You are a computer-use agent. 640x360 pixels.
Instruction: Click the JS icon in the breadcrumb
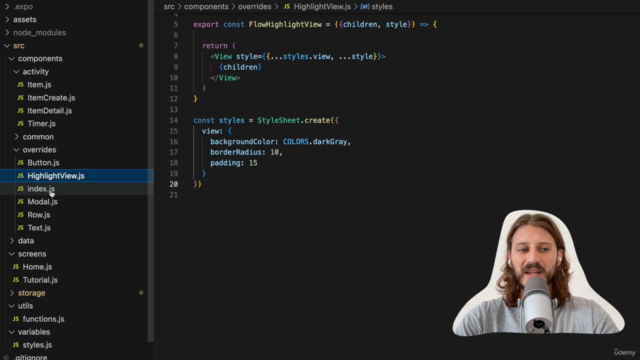(x=287, y=7)
